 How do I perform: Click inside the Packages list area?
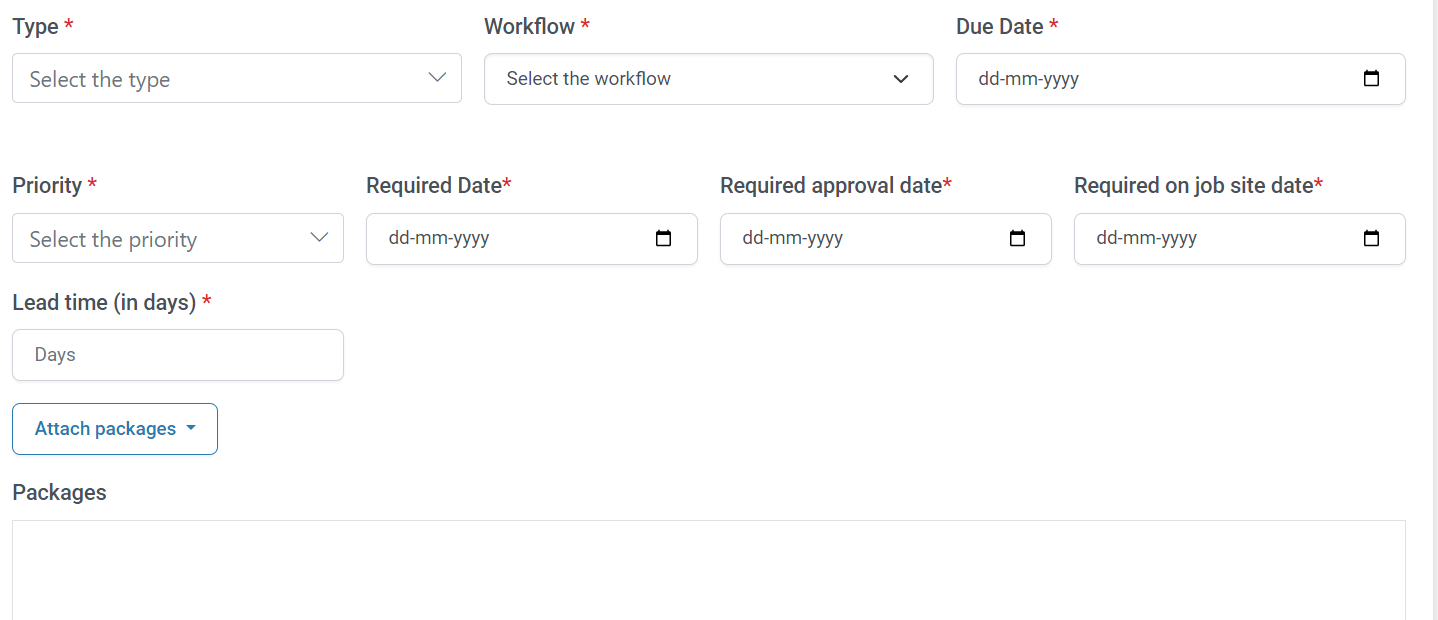point(708,570)
